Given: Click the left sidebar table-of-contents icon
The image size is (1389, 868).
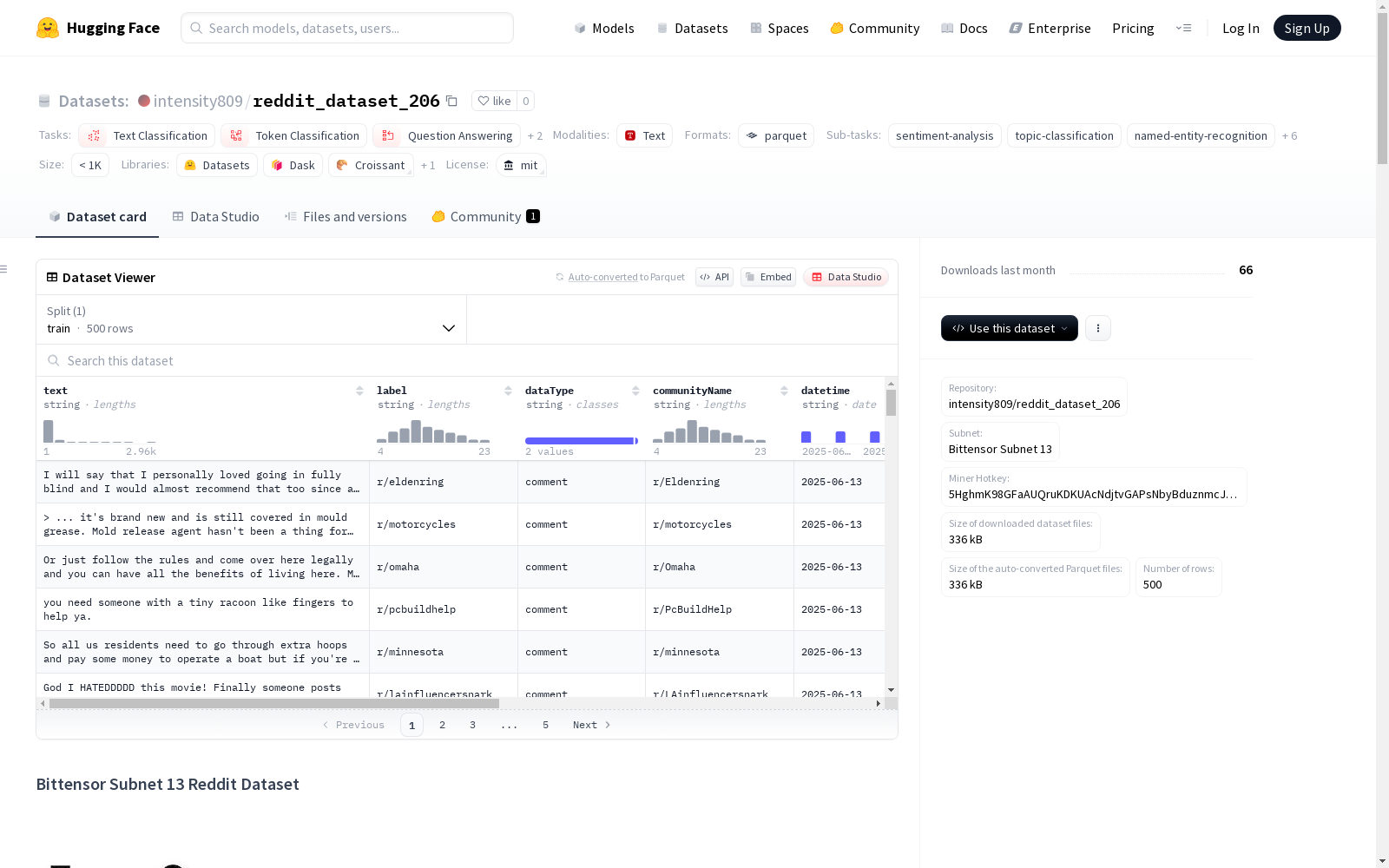Looking at the screenshot, I should click(x=3, y=269).
